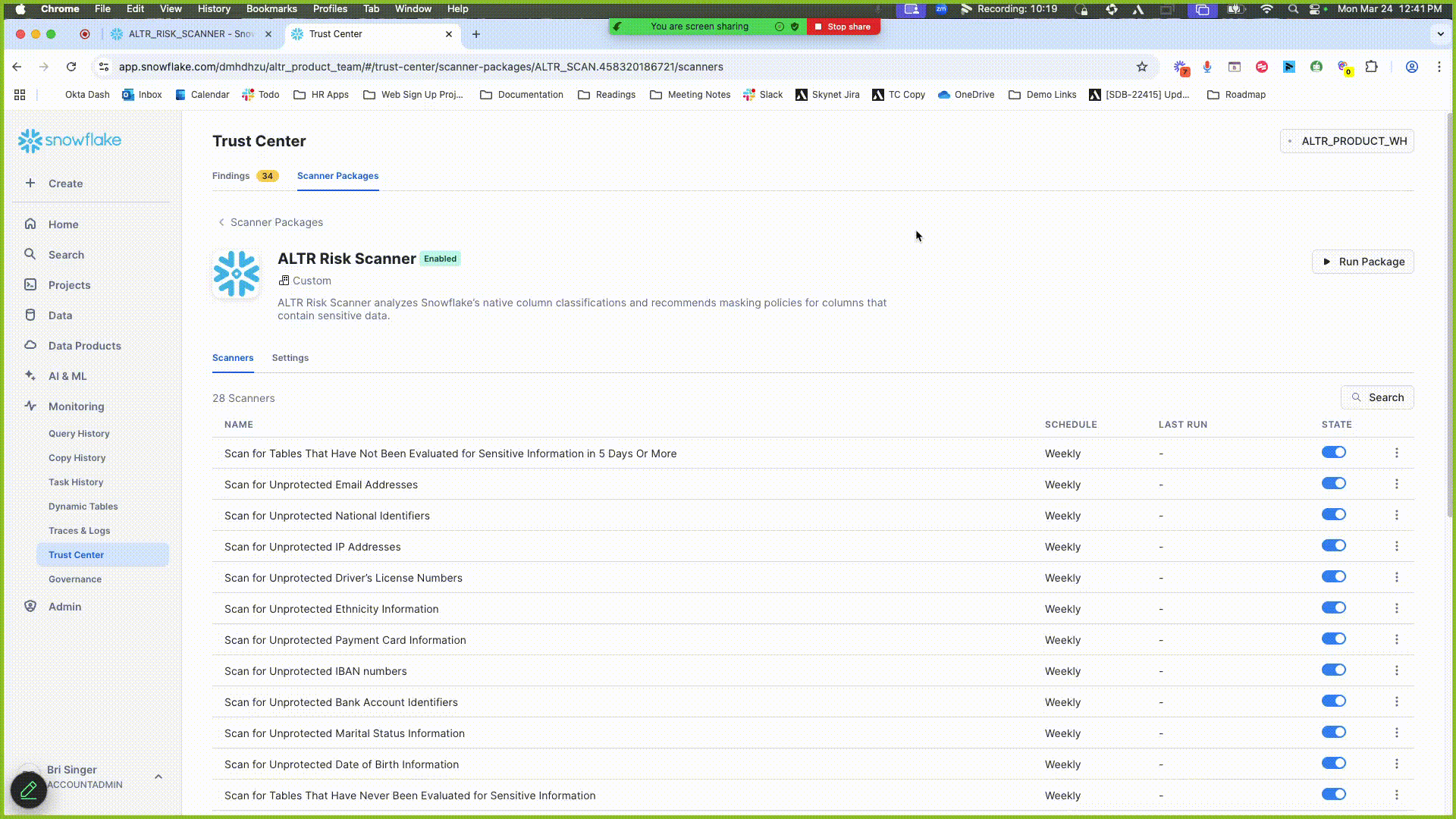1456x819 pixels.
Task: Open the AI & ML section
Action: [x=67, y=376]
